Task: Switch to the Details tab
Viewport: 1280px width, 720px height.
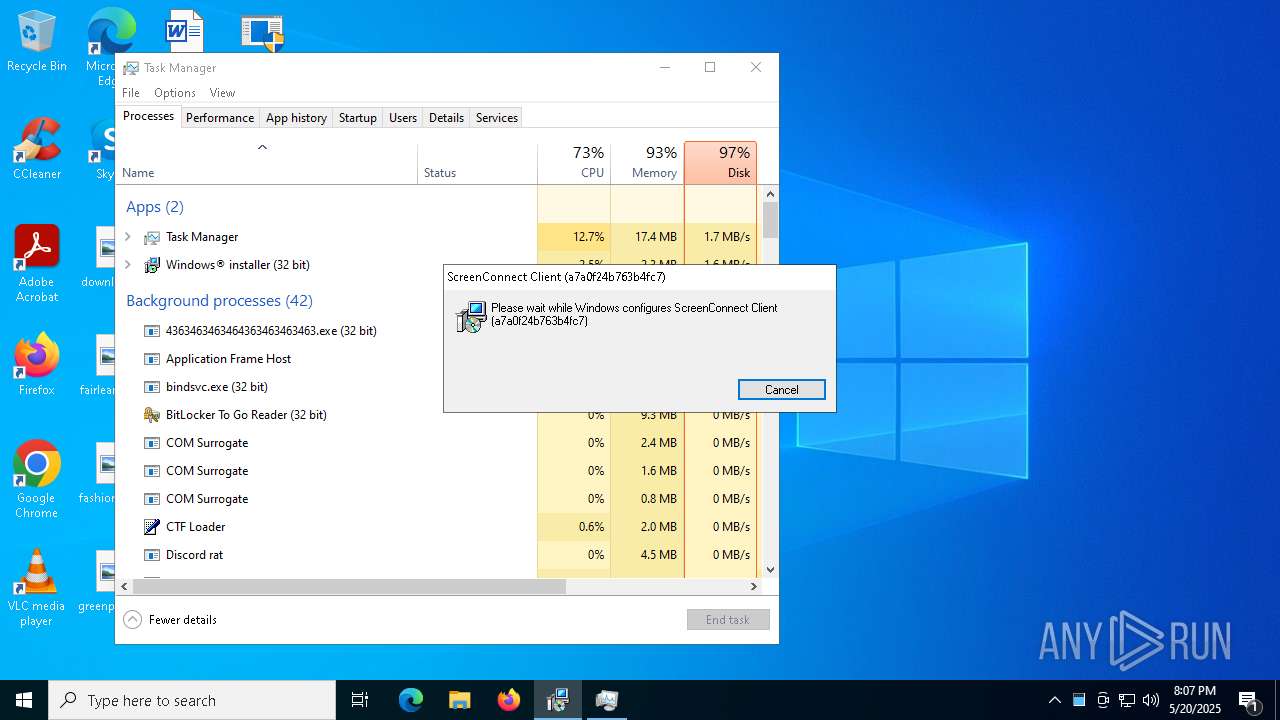Action: point(446,118)
